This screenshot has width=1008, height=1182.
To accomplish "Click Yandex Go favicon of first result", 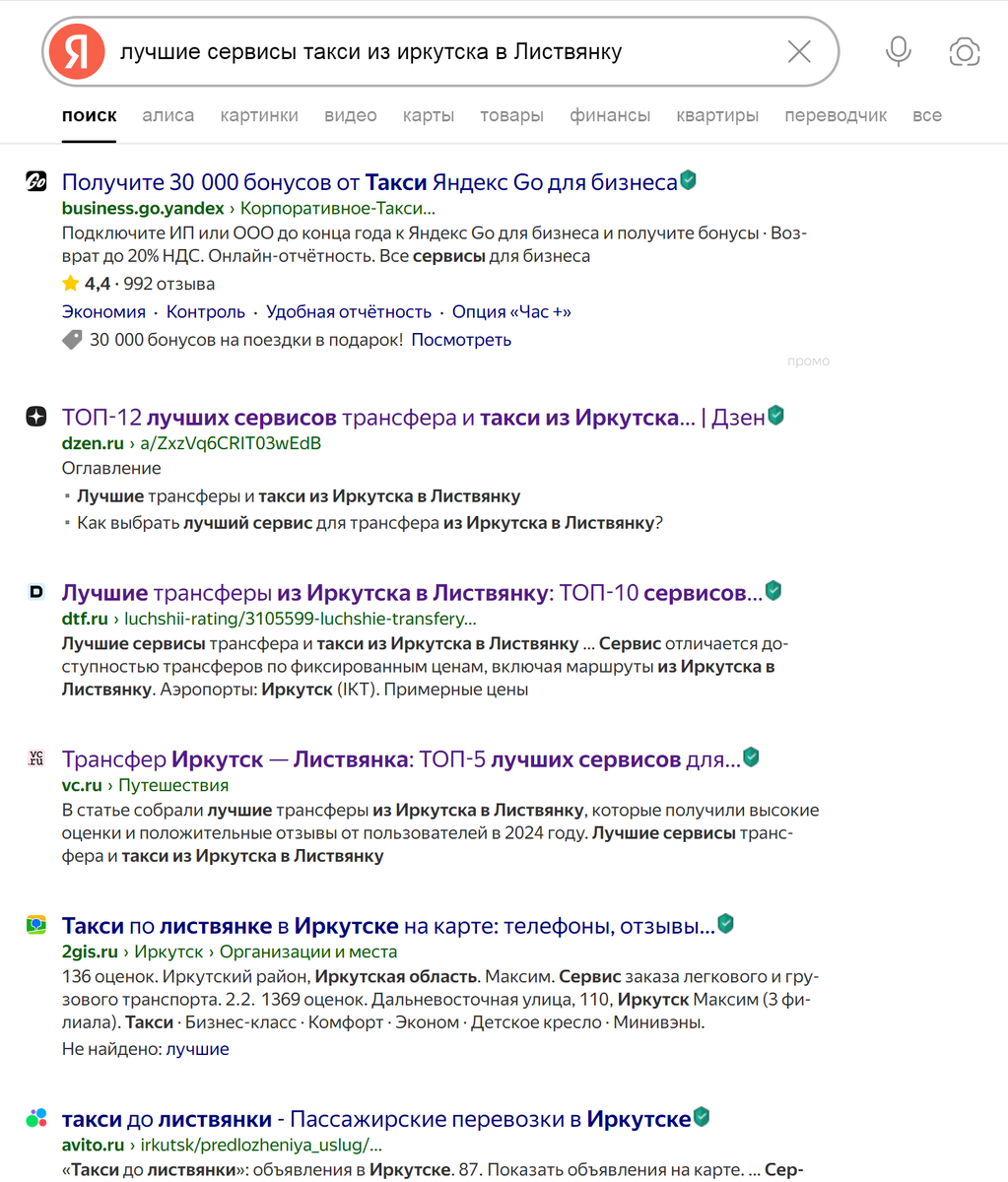I will (x=36, y=181).
